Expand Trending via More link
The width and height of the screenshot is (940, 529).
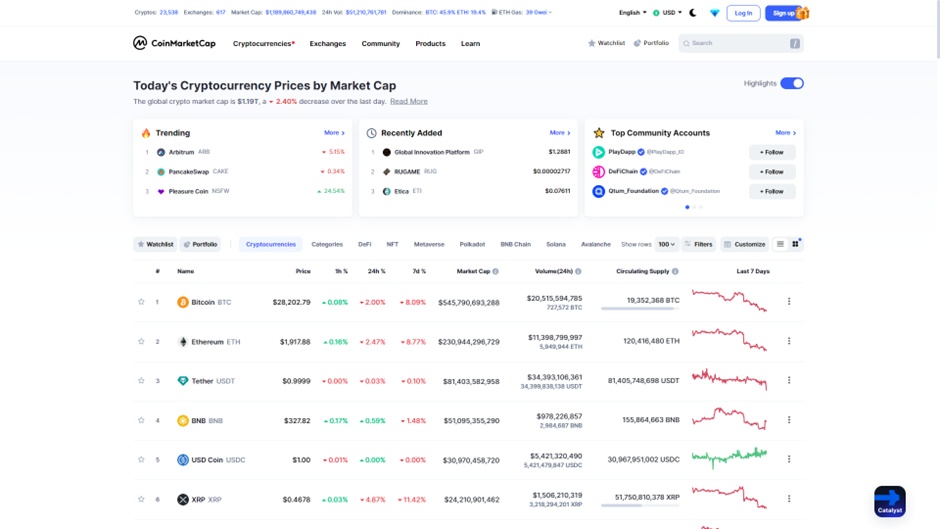pyautogui.click(x=334, y=133)
